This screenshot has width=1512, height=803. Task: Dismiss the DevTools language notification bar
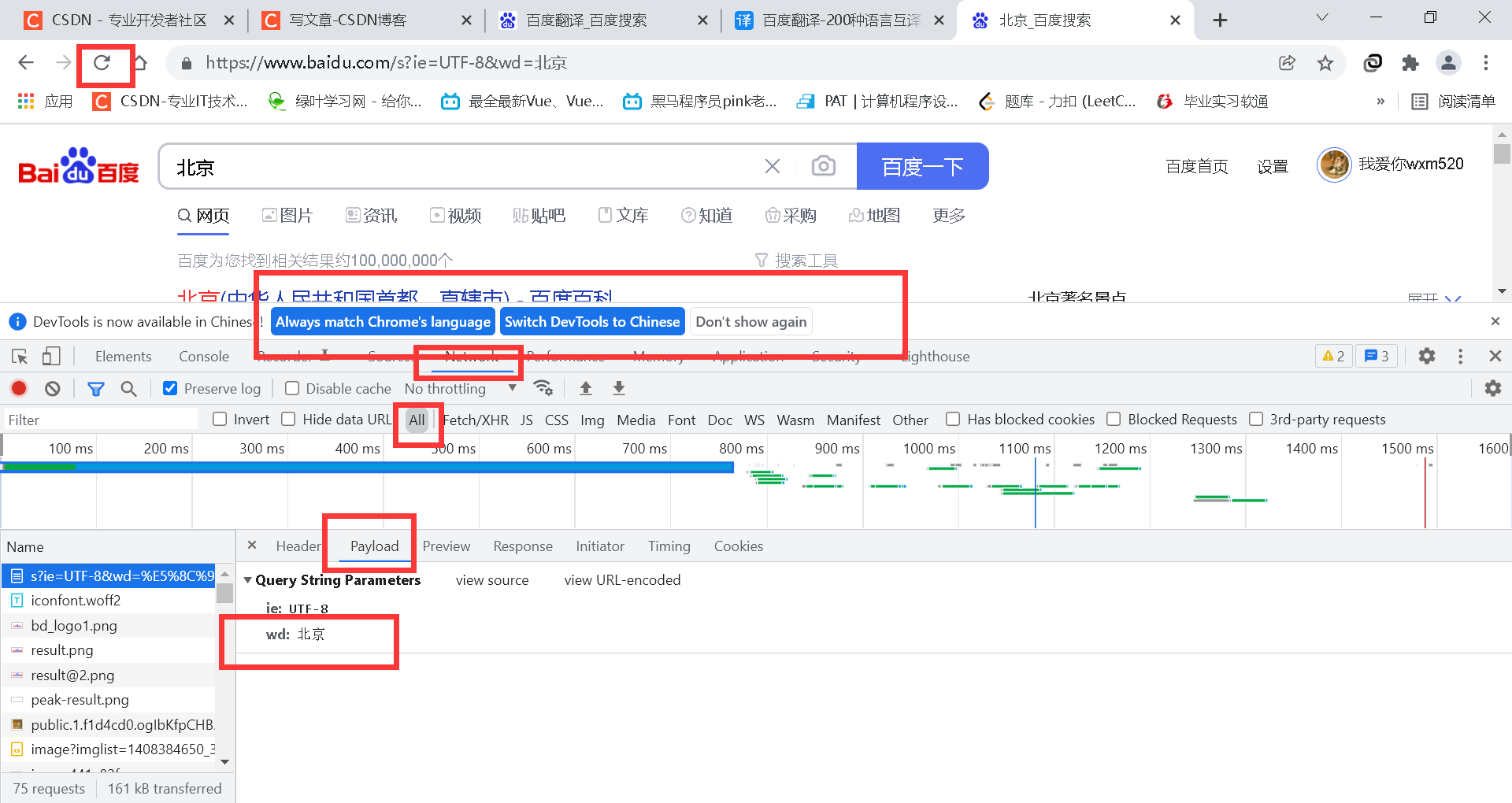pos(1495,321)
